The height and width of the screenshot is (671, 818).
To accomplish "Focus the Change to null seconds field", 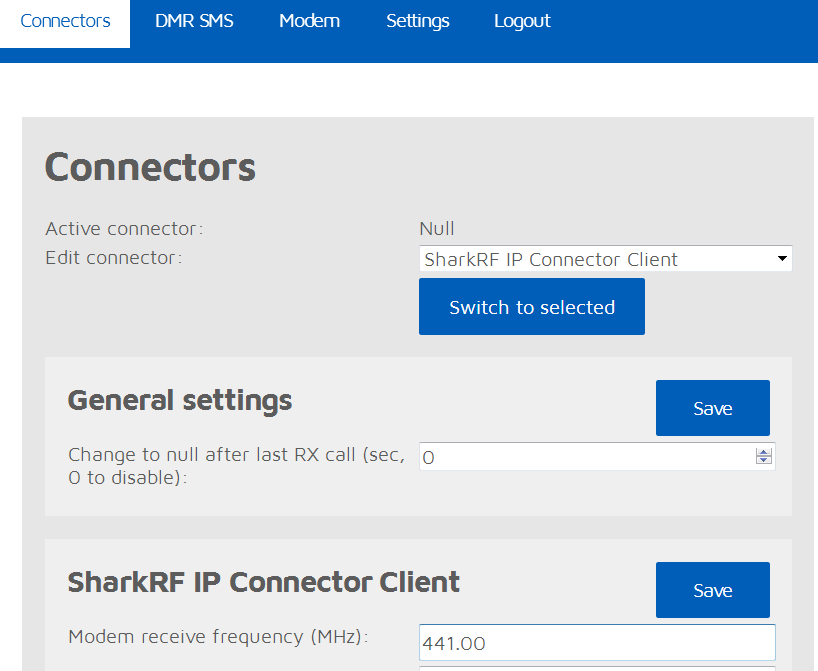I will pyautogui.click(x=597, y=457).
